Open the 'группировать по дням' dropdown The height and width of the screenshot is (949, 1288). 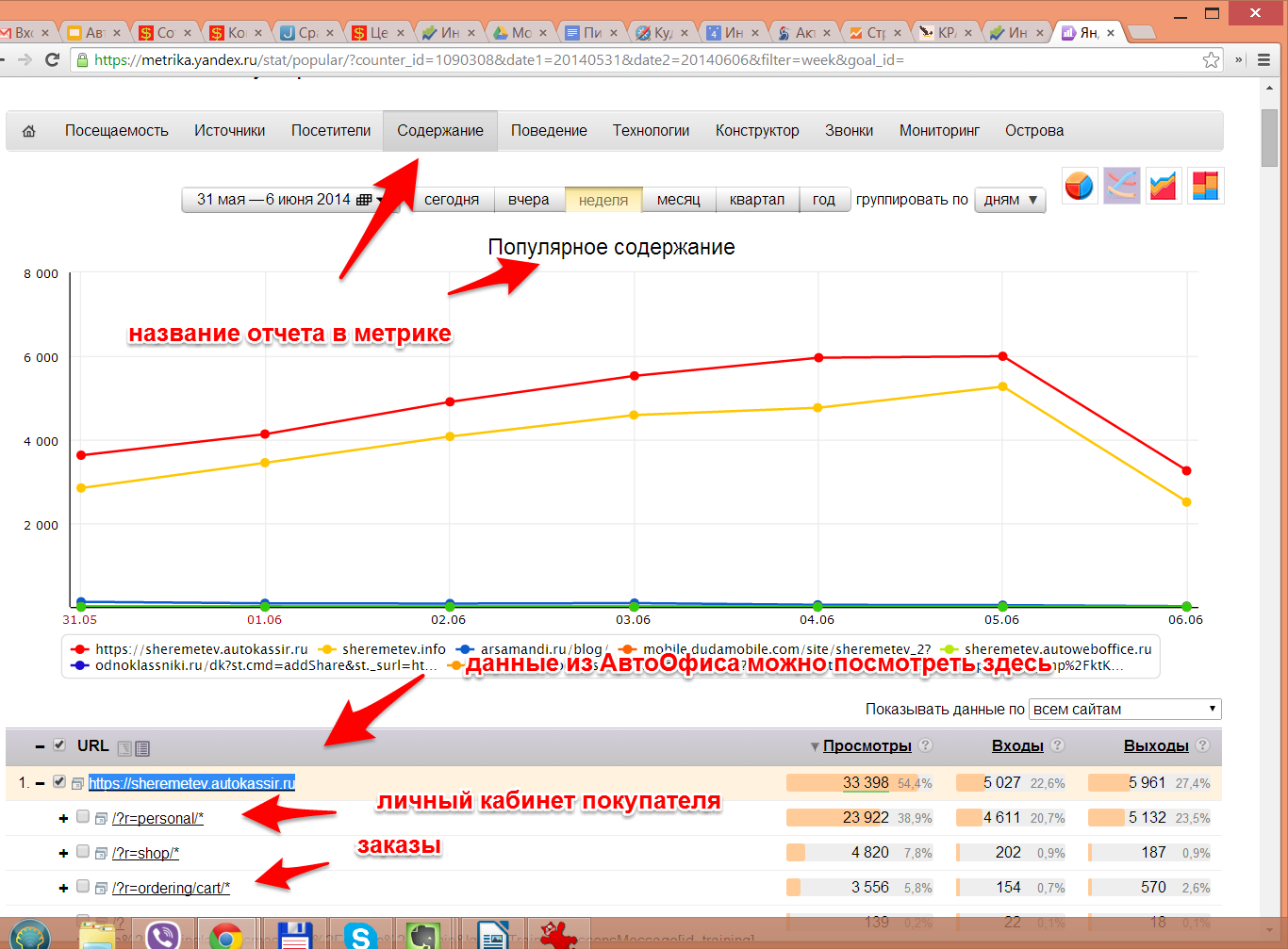tap(1010, 200)
